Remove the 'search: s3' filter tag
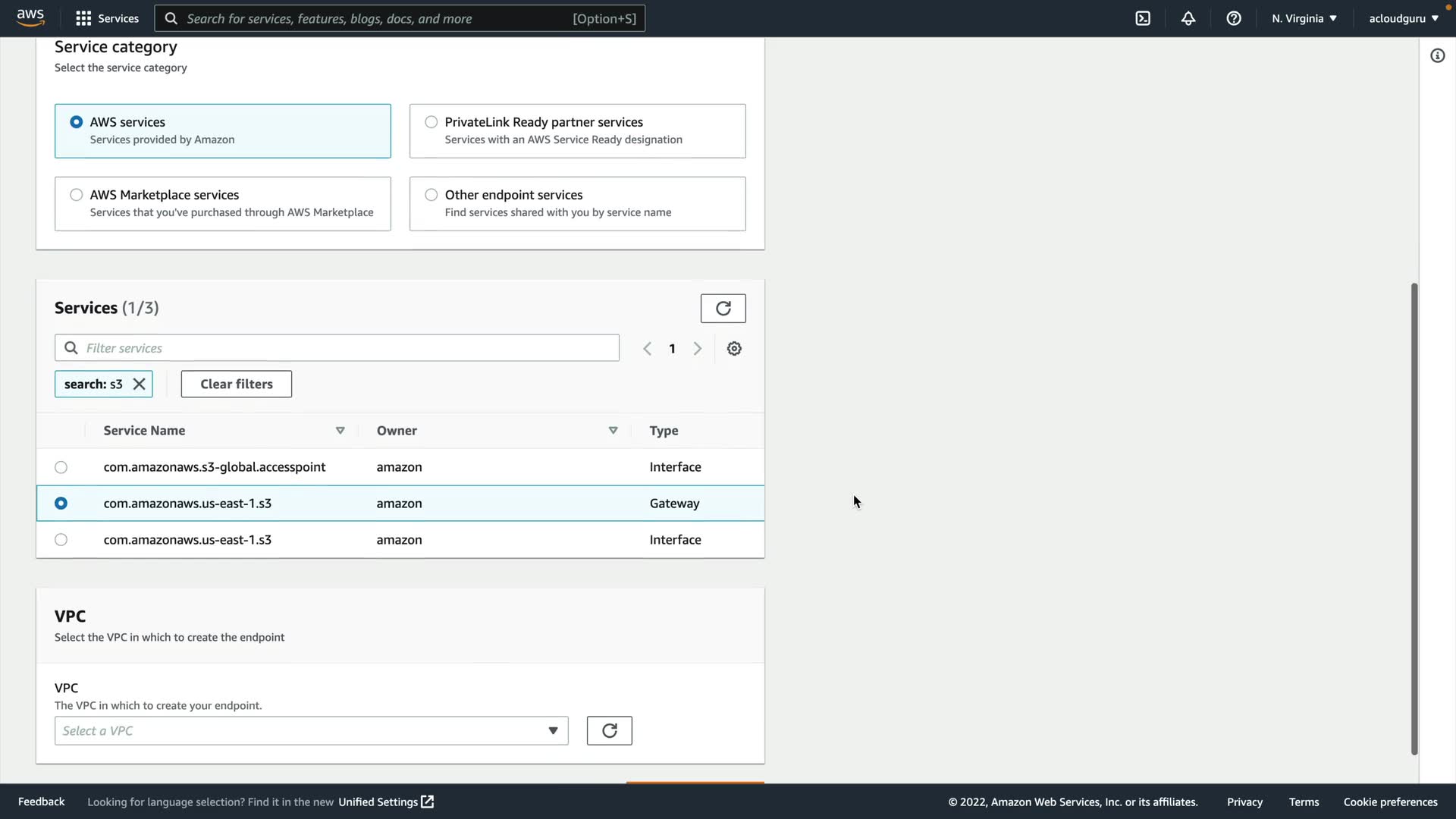The width and height of the screenshot is (1456, 819). tap(140, 384)
